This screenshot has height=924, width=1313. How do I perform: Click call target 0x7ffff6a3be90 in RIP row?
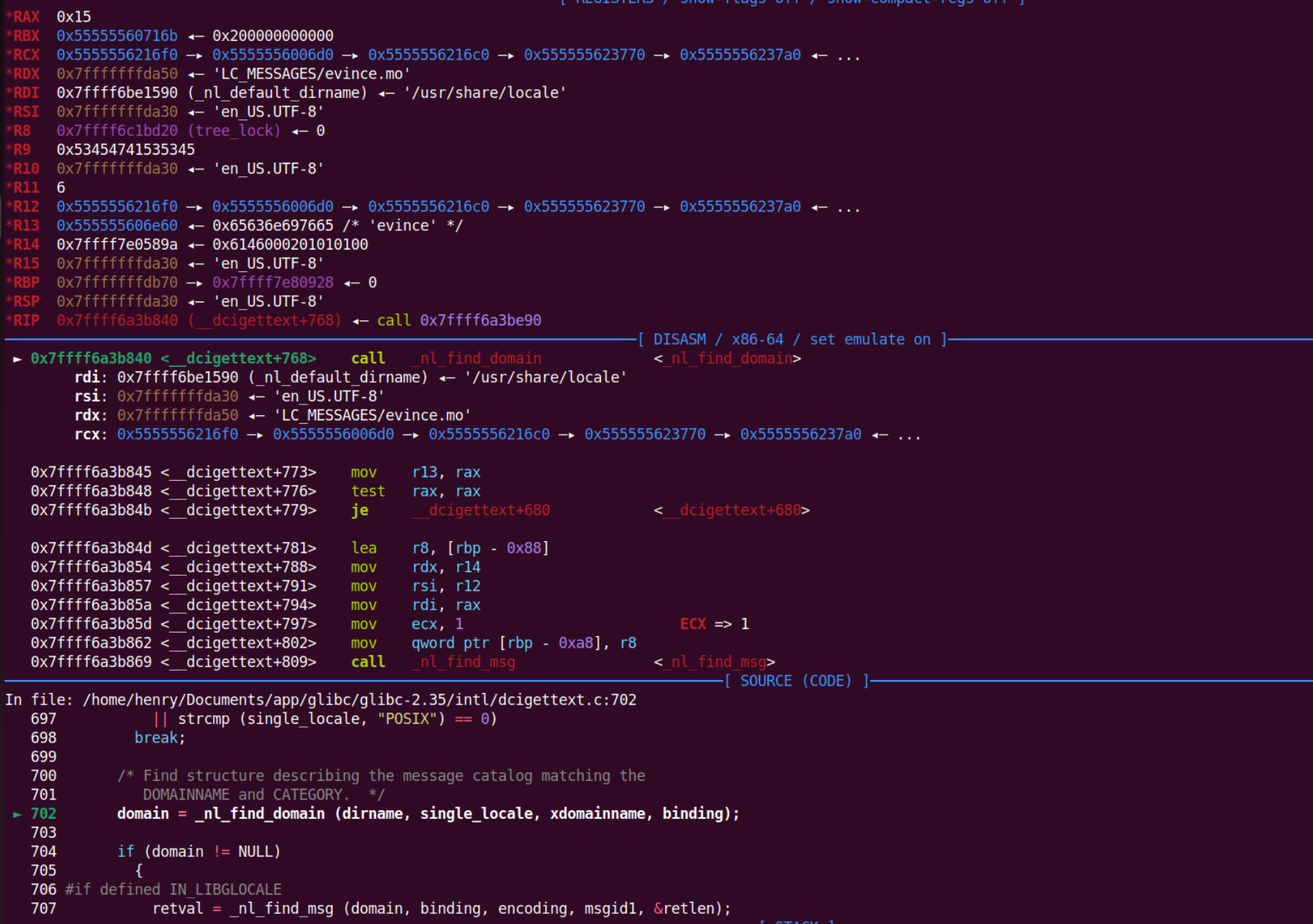point(480,320)
